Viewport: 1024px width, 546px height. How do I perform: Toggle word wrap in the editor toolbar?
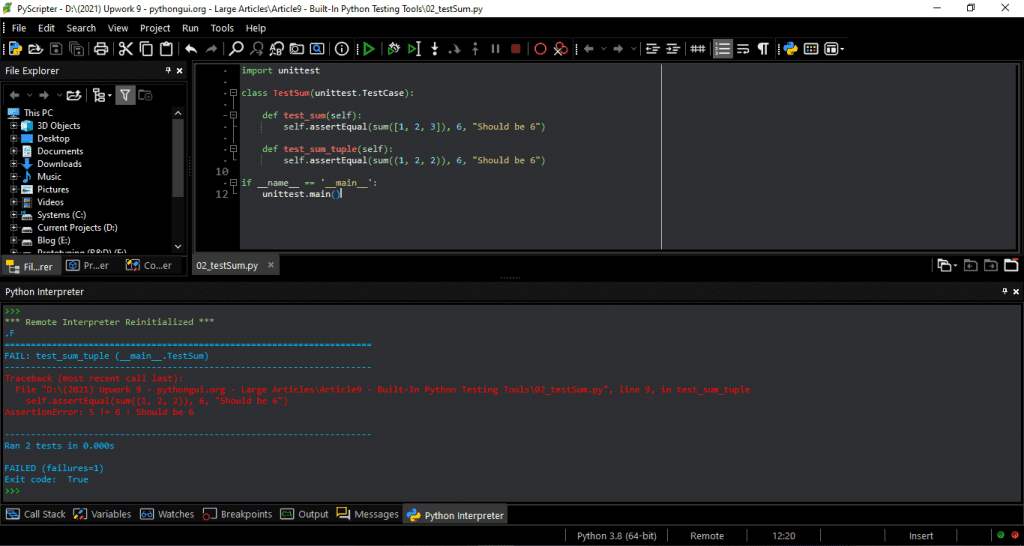click(x=743, y=49)
